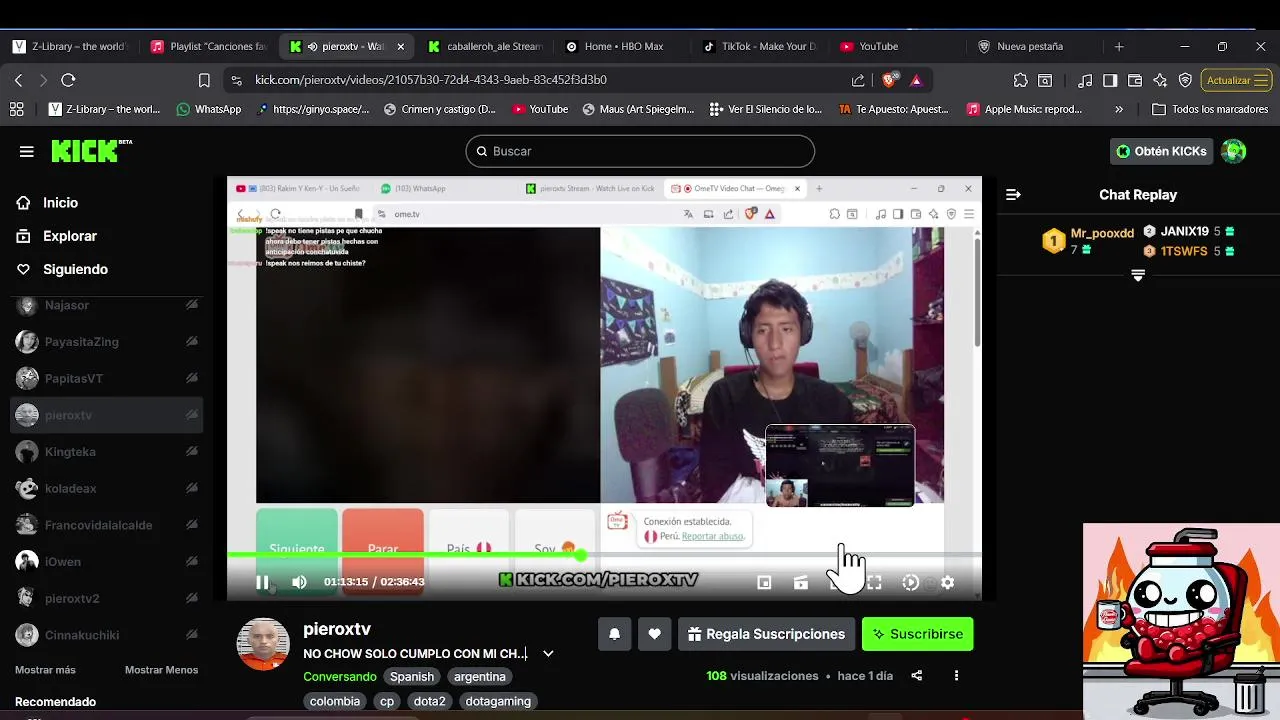
Task: Toggle the notification bell for pieroxtv
Action: [x=614, y=634]
